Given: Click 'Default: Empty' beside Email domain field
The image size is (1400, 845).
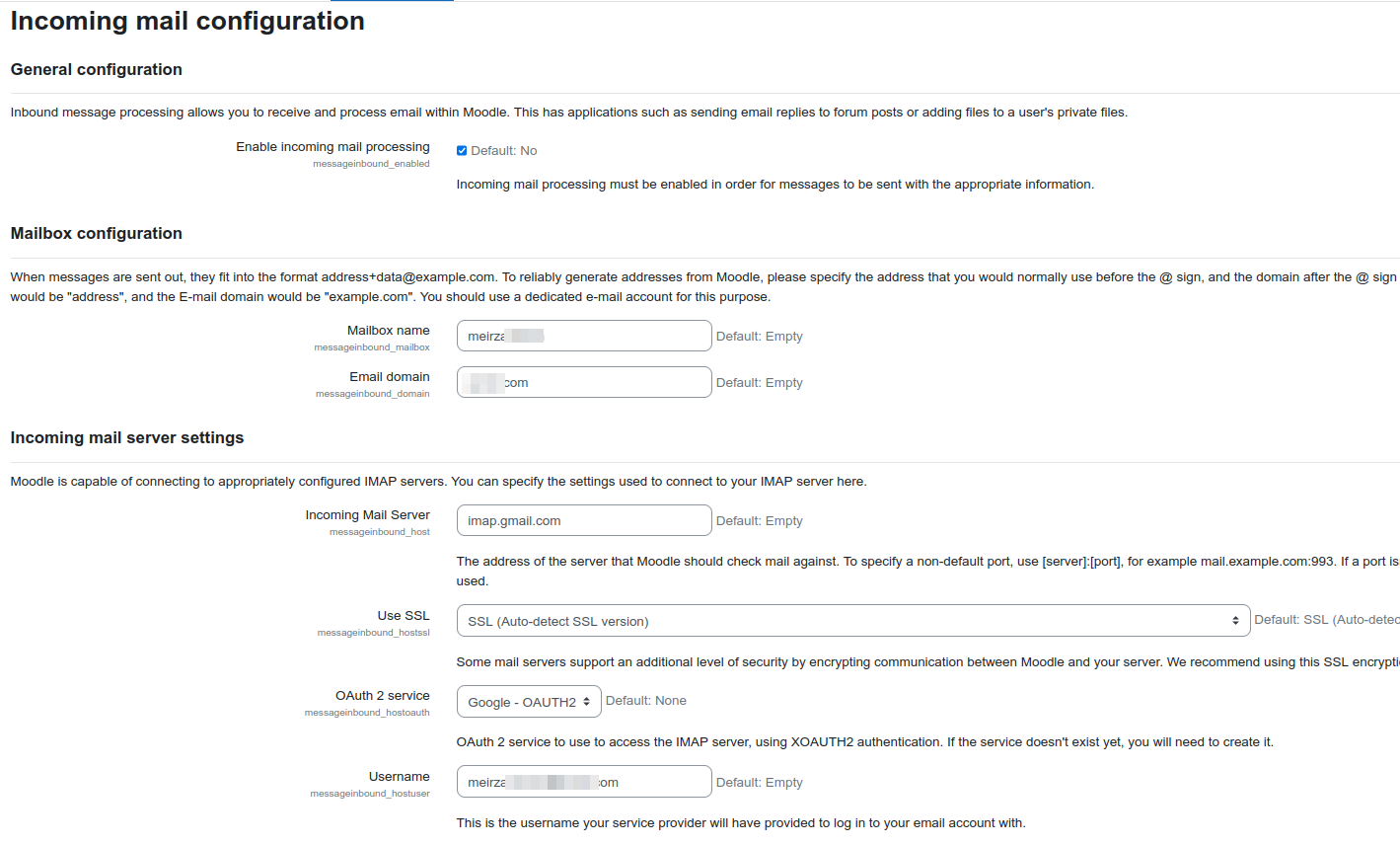Looking at the screenshot, I should (760, 382).
